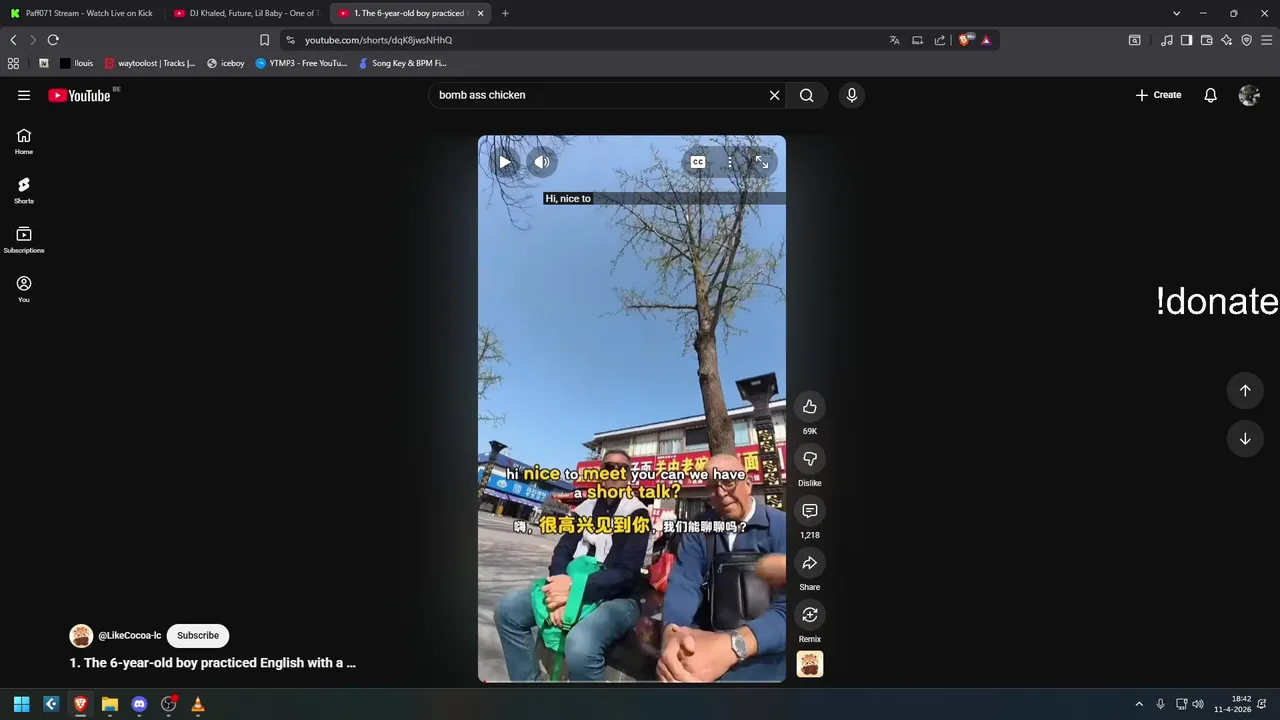Open VLC from the taskbar
This screenshot has height=720, width=1280.
coord(198,704)
